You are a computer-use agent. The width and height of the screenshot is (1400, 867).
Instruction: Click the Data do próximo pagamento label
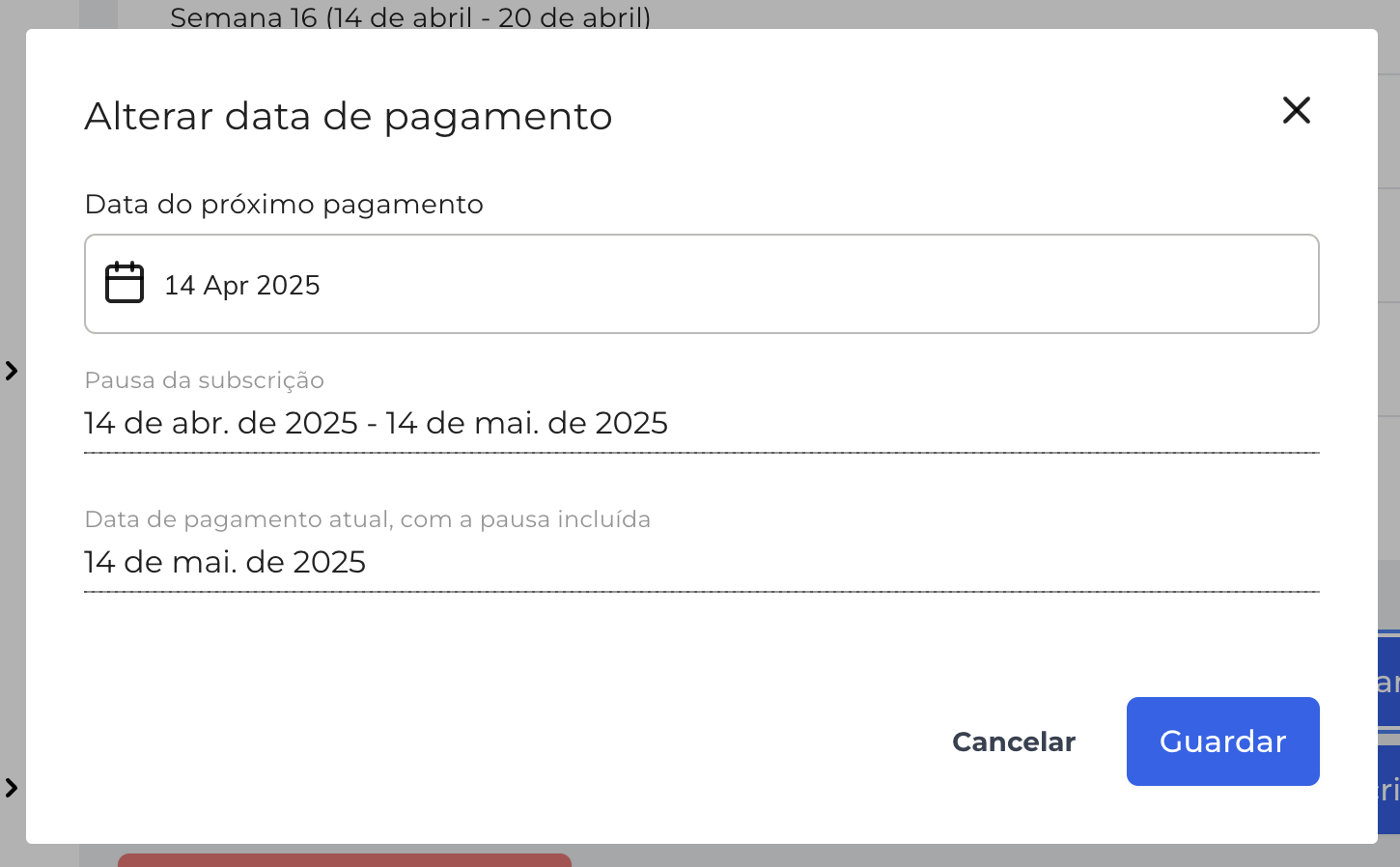(284, 205)
